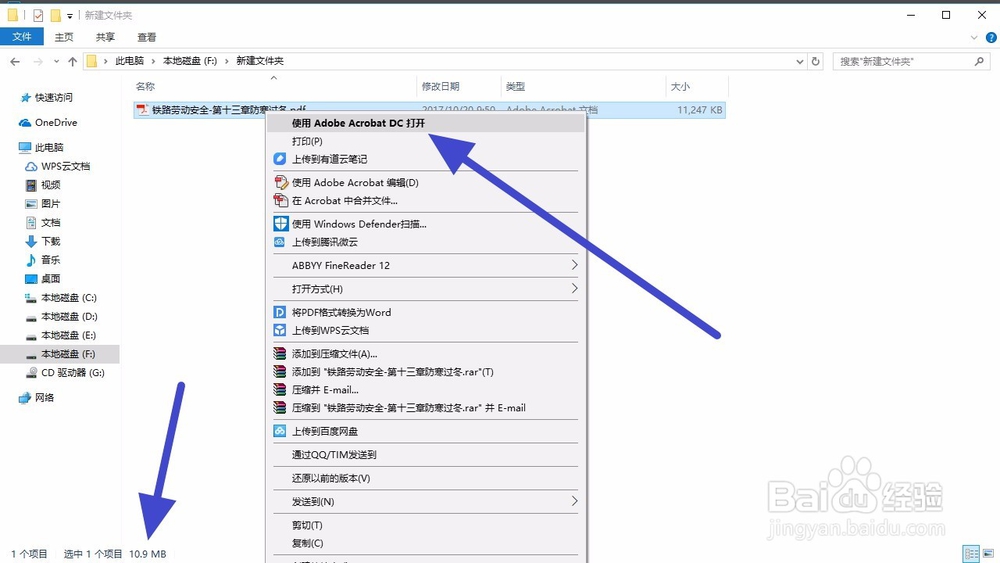Choose Compress and E-mail entry
Screen dimensions: 1000x563
(x=325, y=390)
